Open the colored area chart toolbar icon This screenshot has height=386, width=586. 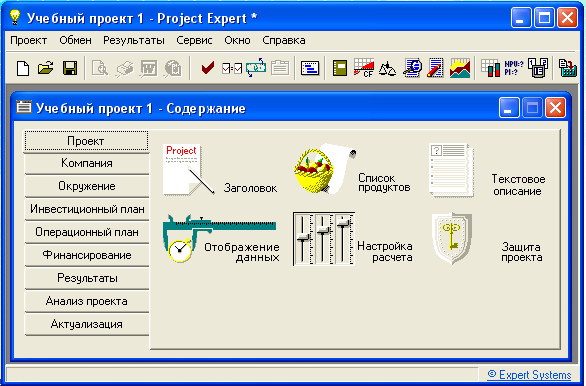[x=460, y=68]
